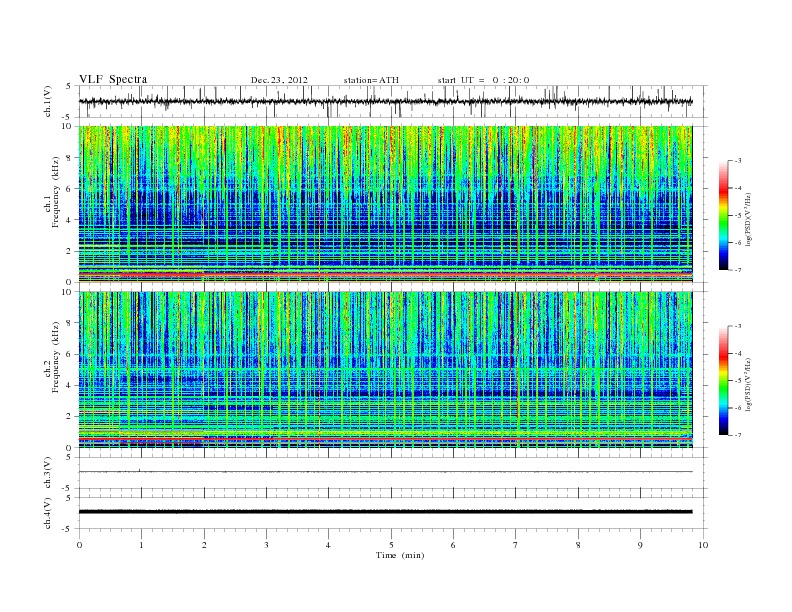Click the "ch.3(V)" axis label

48,473
